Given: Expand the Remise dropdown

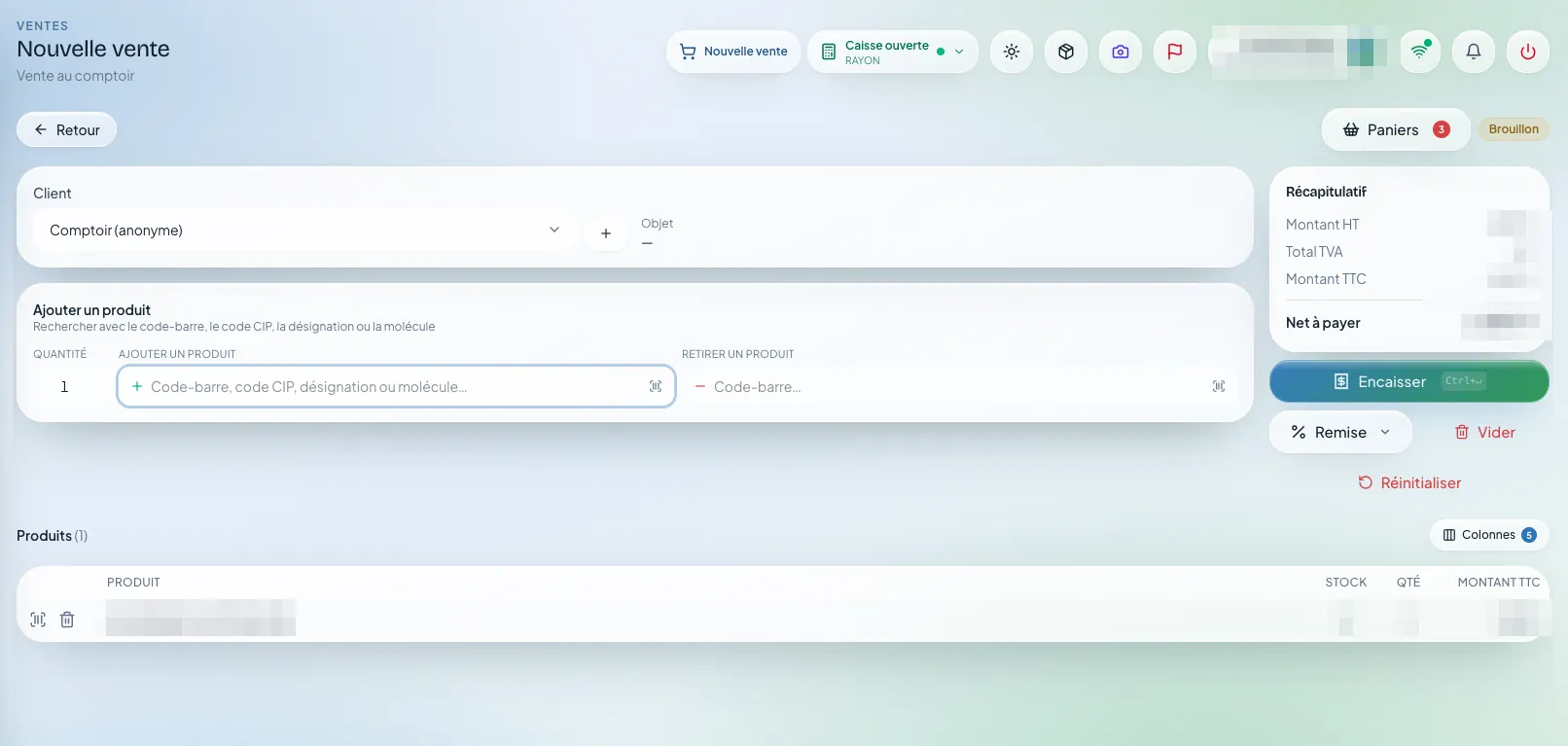Looking at the screenshot, I should [1340, 433].
